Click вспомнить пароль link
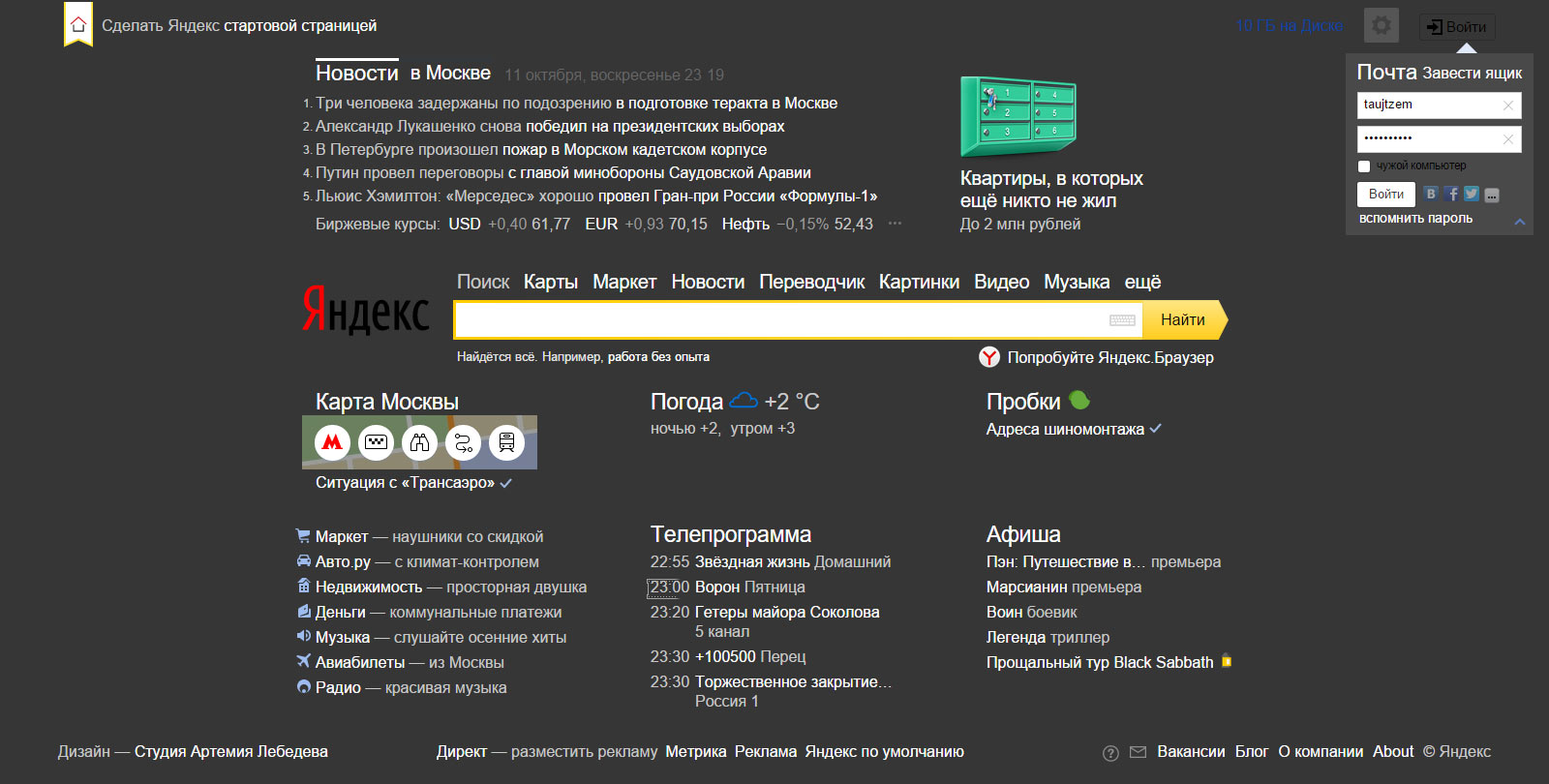Screen dimensions: 1549x784 (x=1415, y=219)
